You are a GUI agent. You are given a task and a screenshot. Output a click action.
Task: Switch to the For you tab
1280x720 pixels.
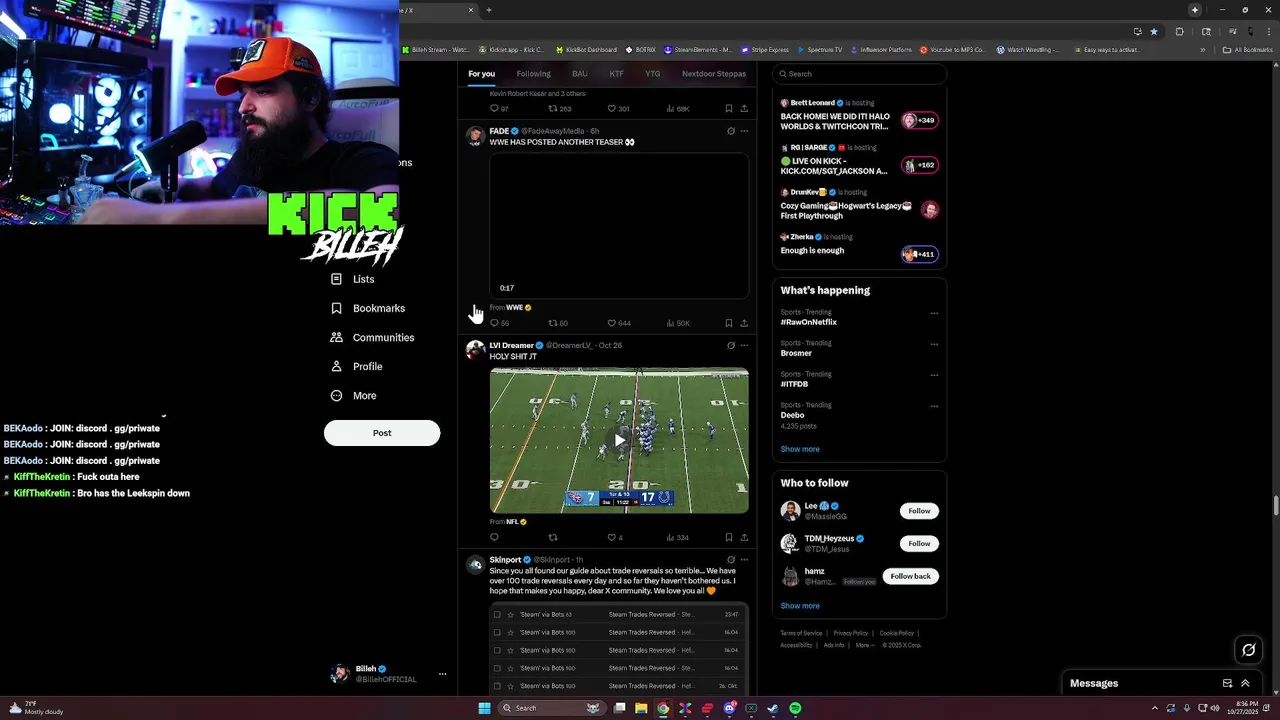[x=481, y=74]
